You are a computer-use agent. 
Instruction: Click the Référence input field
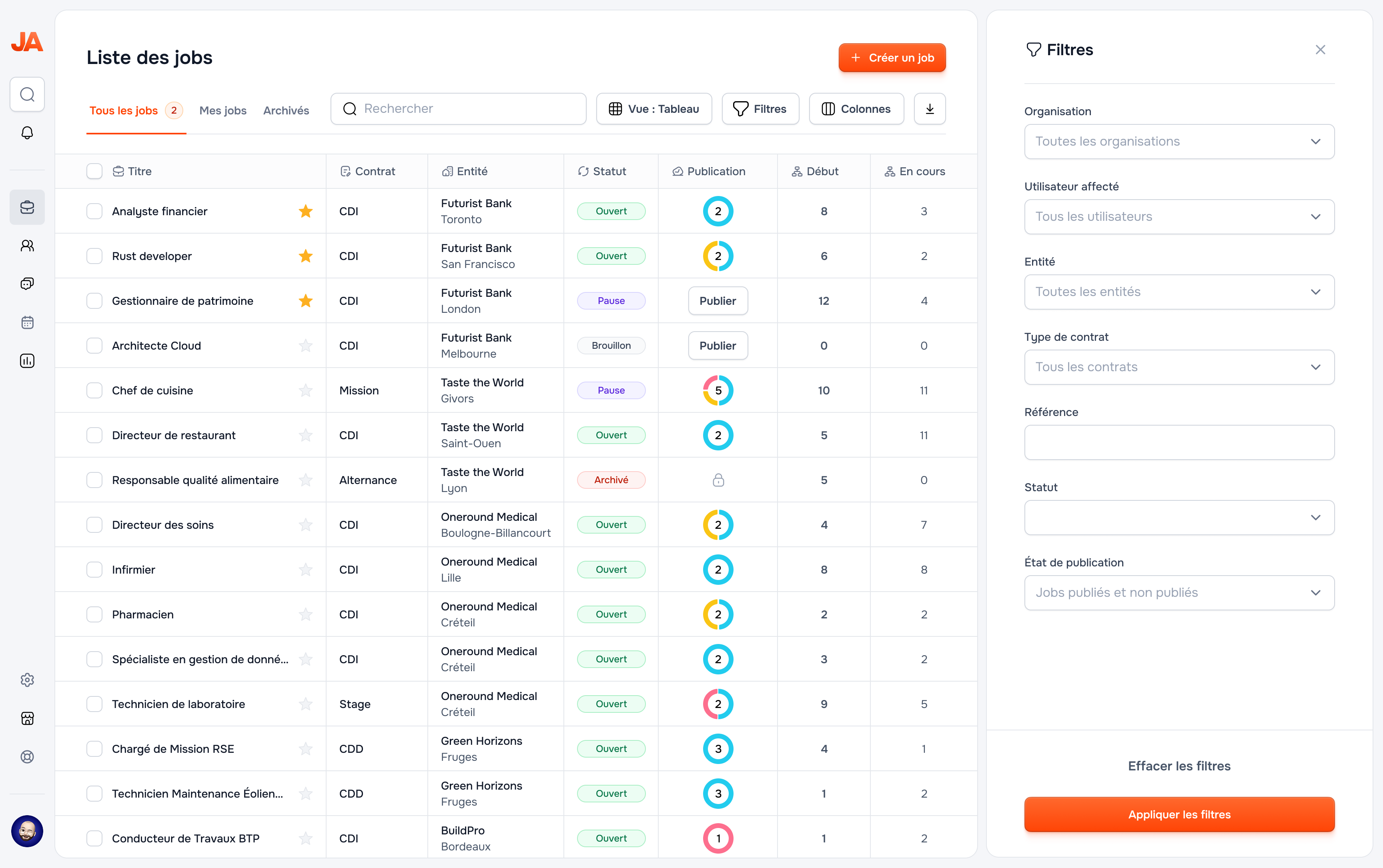coord(1179,442)
